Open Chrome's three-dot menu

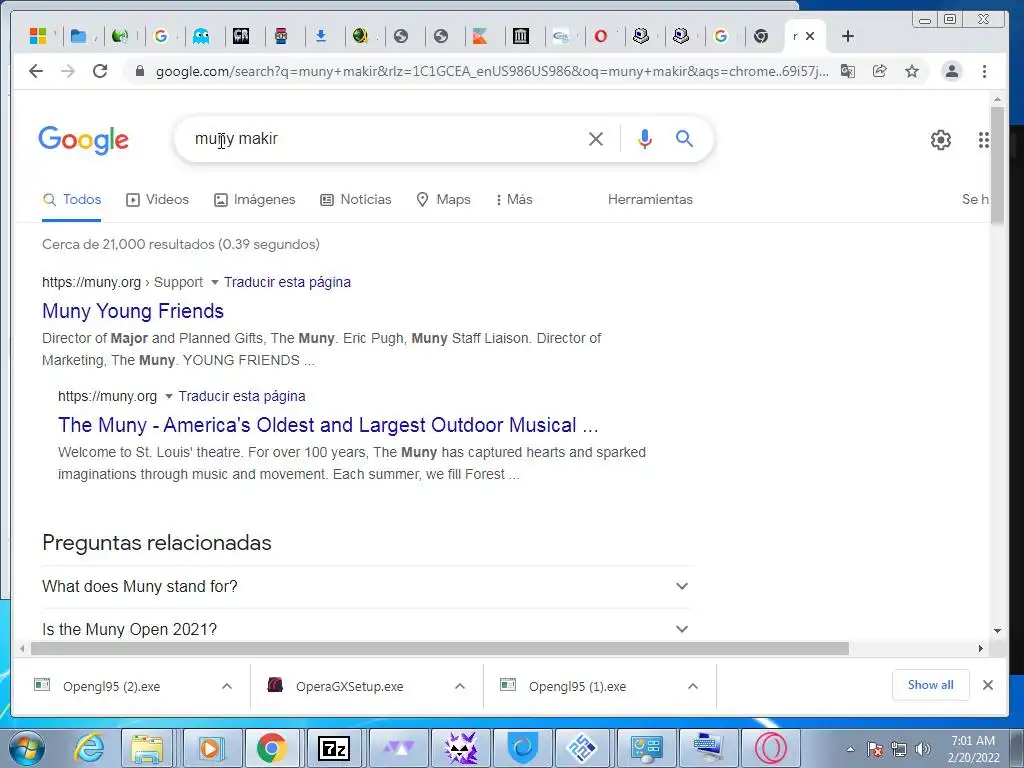[984, 71]
